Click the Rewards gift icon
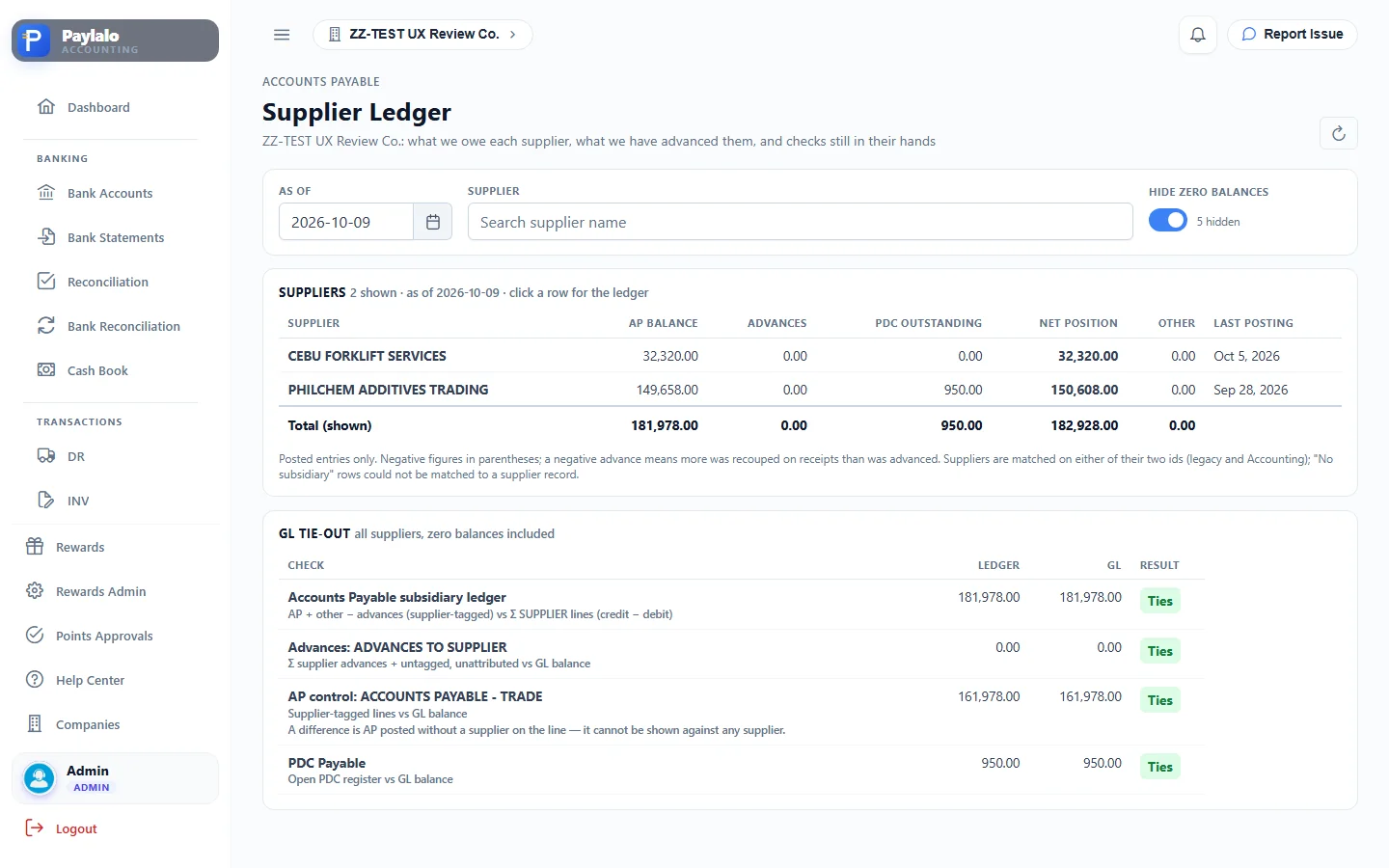Viewport: 1389px width, 868px height. 35,547
